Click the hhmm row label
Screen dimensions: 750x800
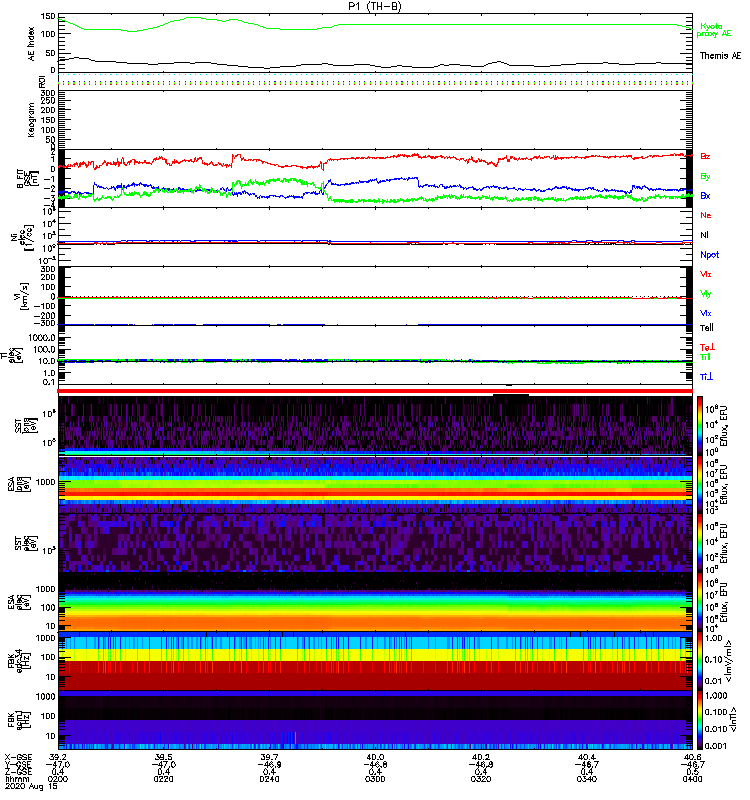tap(15, 779)
